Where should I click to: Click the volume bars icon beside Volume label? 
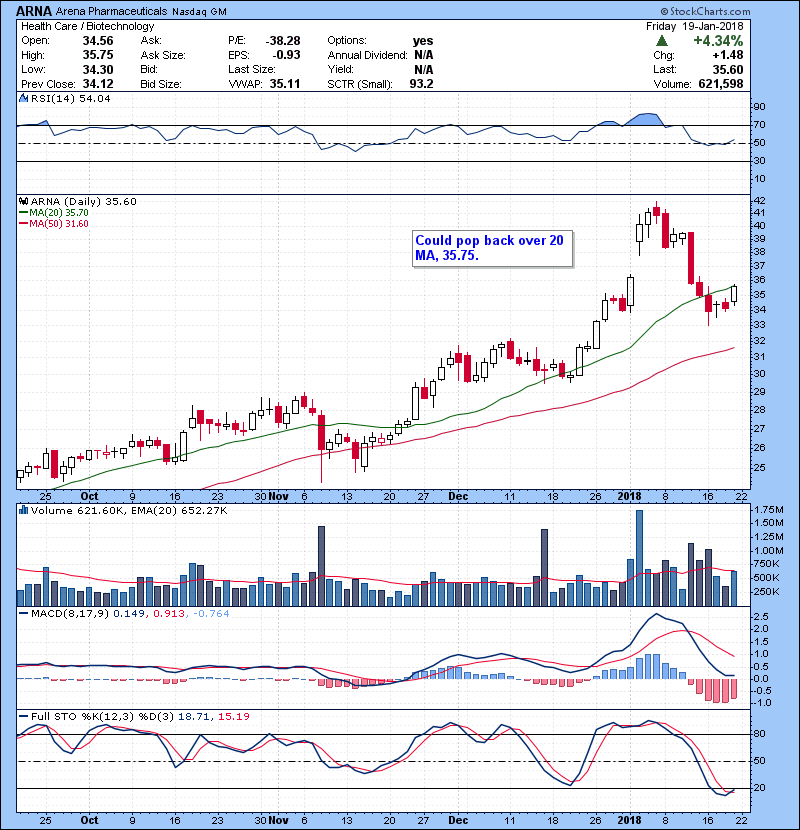[x=23, y=510]
